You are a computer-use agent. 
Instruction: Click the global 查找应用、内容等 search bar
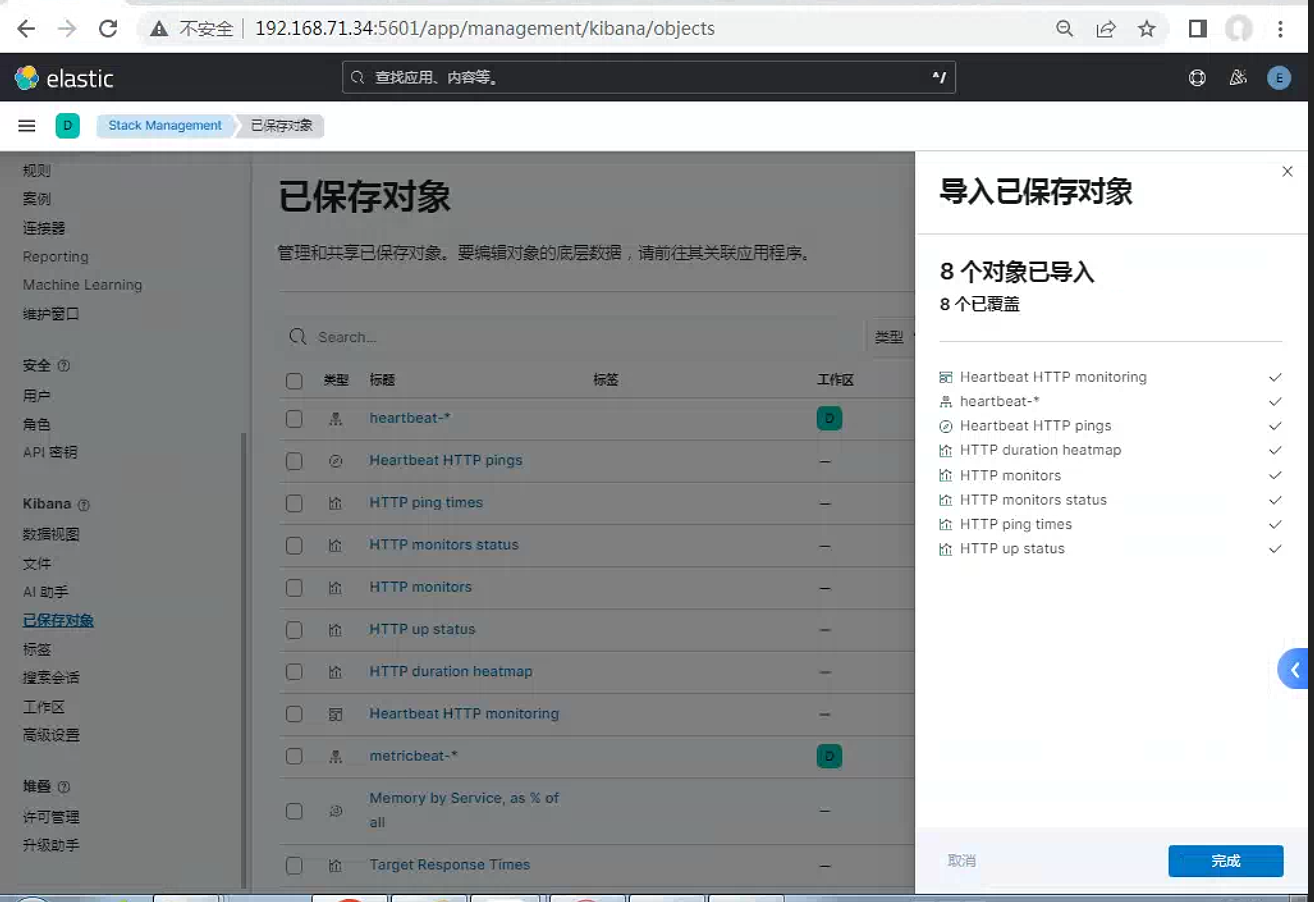coord(649,77)
